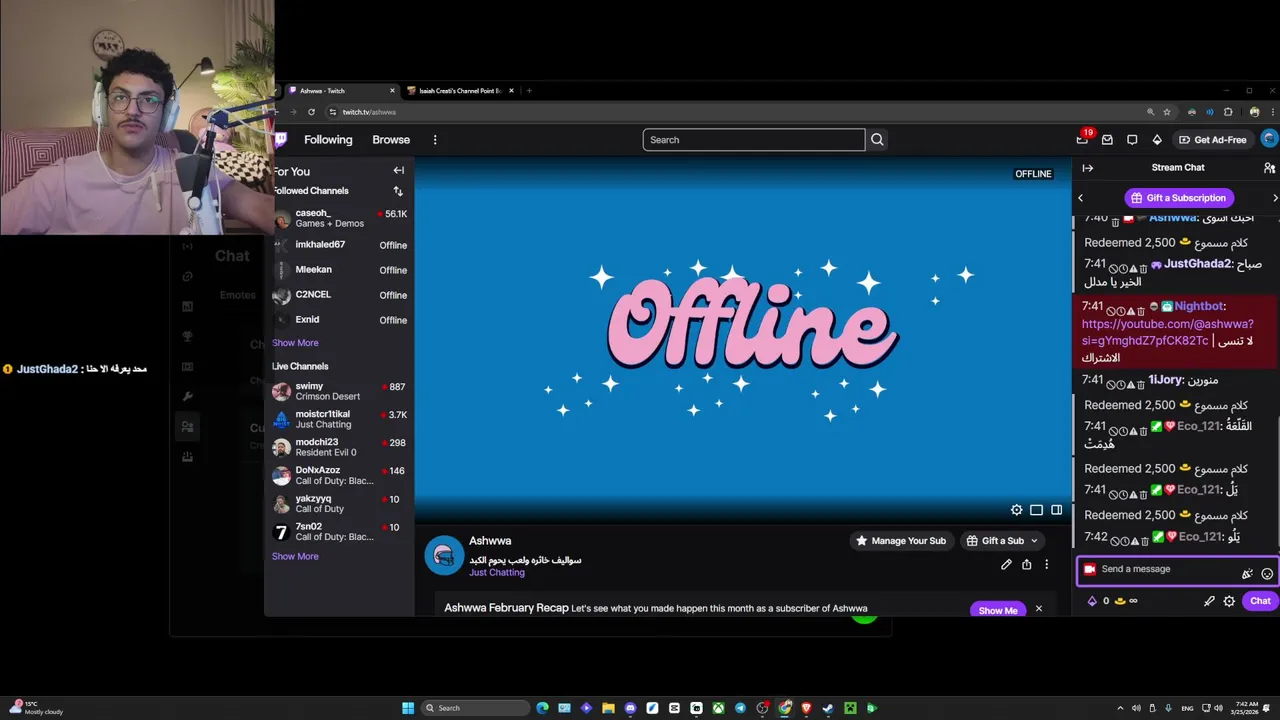Open Discord from the taskbar
This screenshot has width=1280, height=720.
[x=630, y=708]
